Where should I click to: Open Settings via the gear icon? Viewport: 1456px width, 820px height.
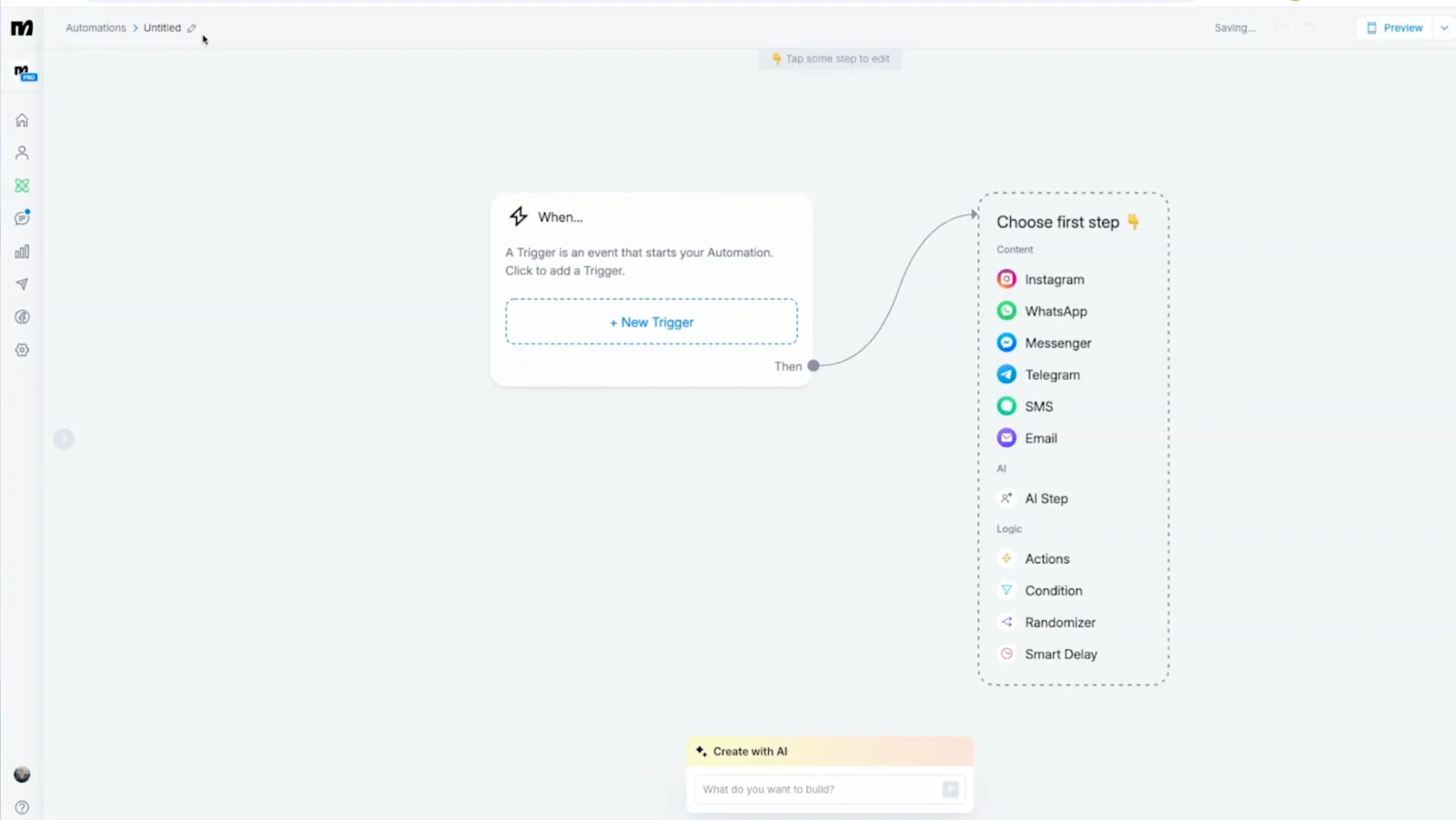tap(22, 349)
